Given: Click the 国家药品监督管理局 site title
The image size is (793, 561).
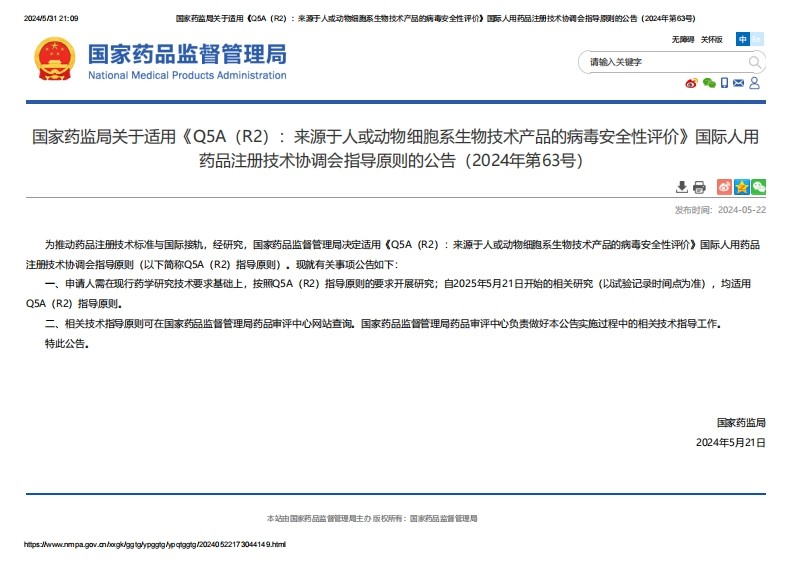Looking at the screenshot, I should pos(187,54).
